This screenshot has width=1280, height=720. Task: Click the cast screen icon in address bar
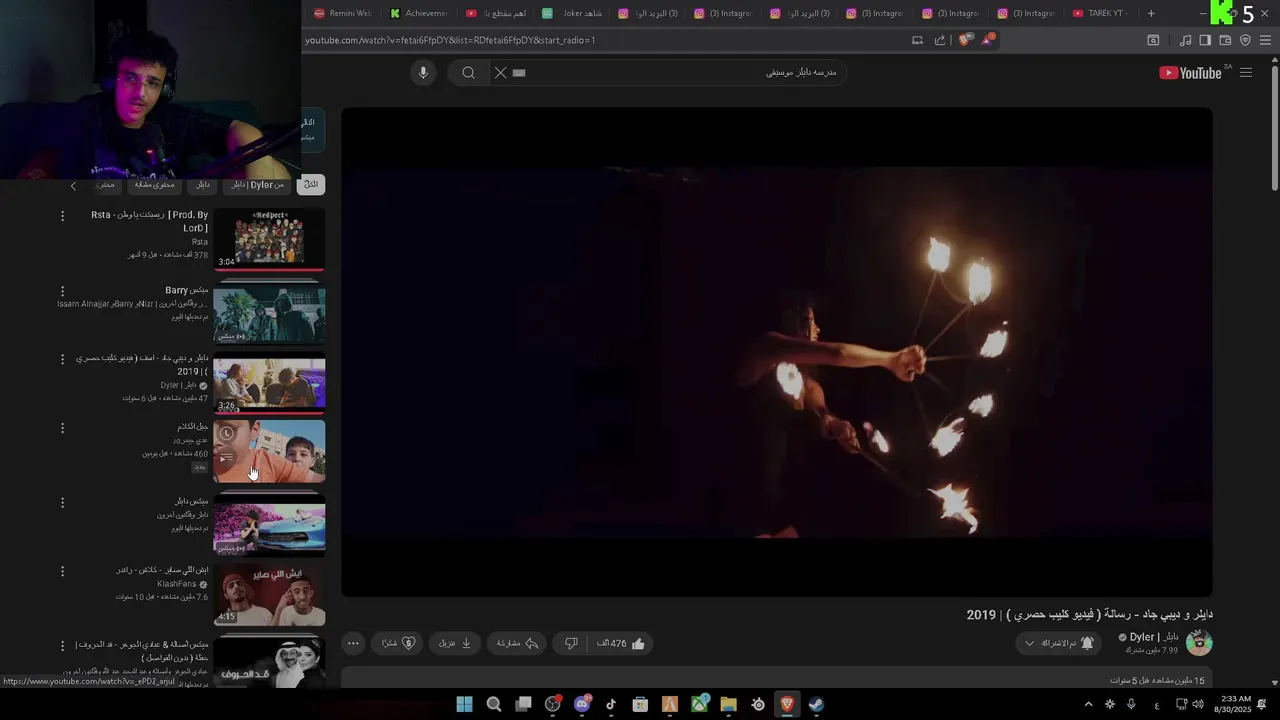pyautogui.click(x=917, y=40)
